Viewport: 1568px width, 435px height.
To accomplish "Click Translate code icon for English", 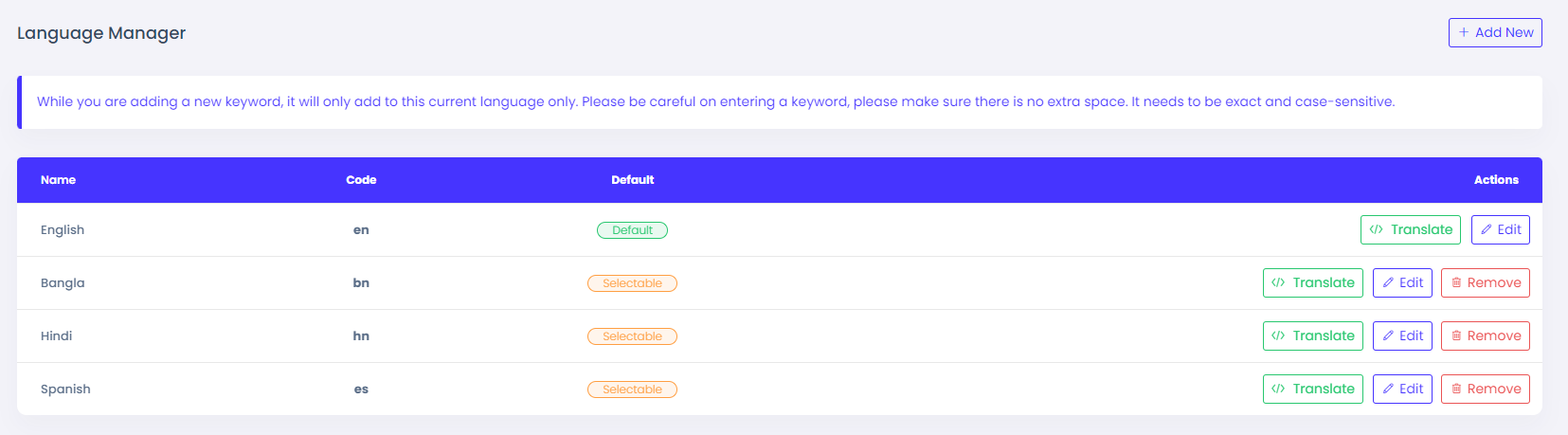I will click(1377, 229).
